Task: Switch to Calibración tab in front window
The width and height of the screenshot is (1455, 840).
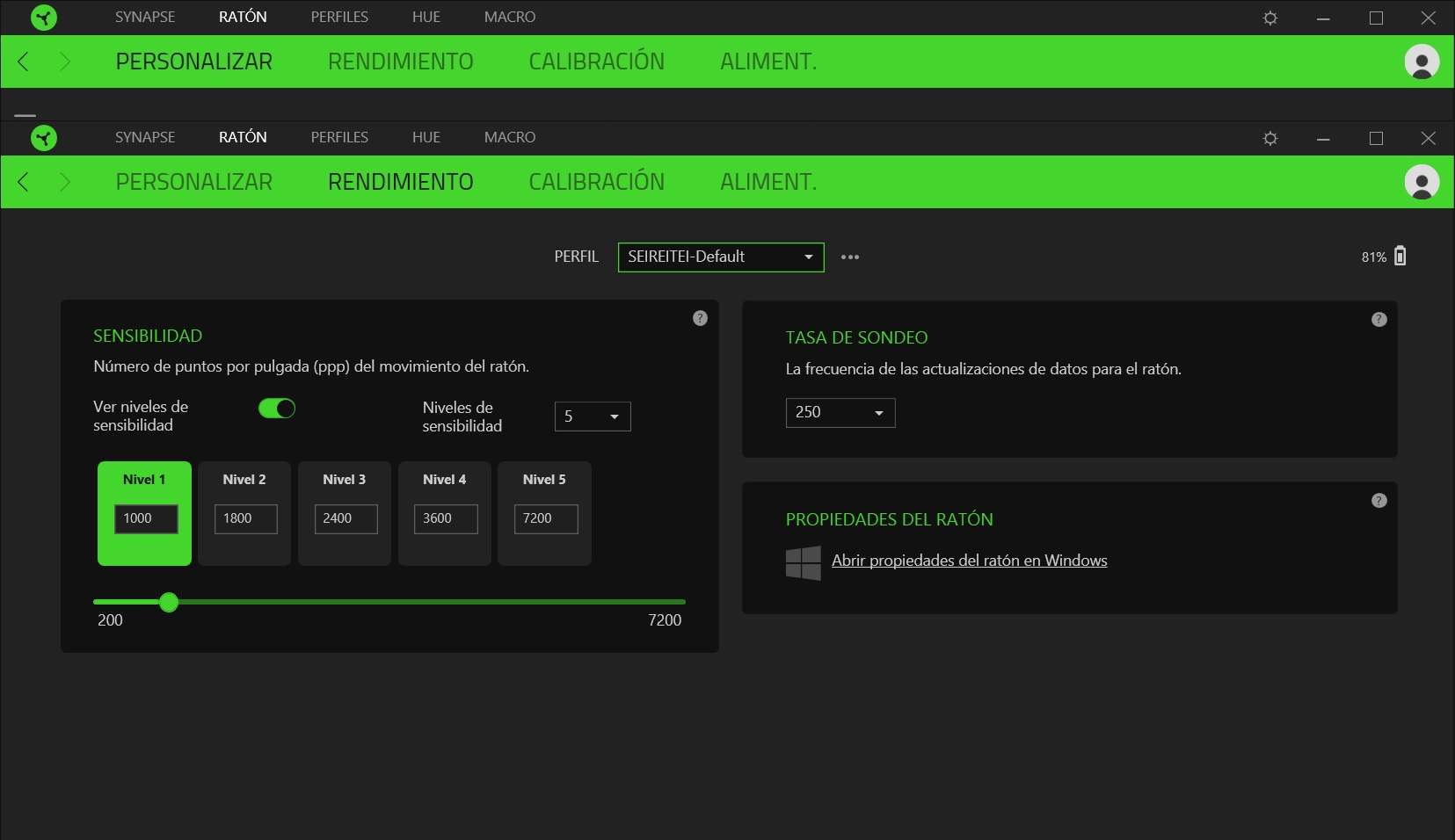Action: (x=597, y=181)
